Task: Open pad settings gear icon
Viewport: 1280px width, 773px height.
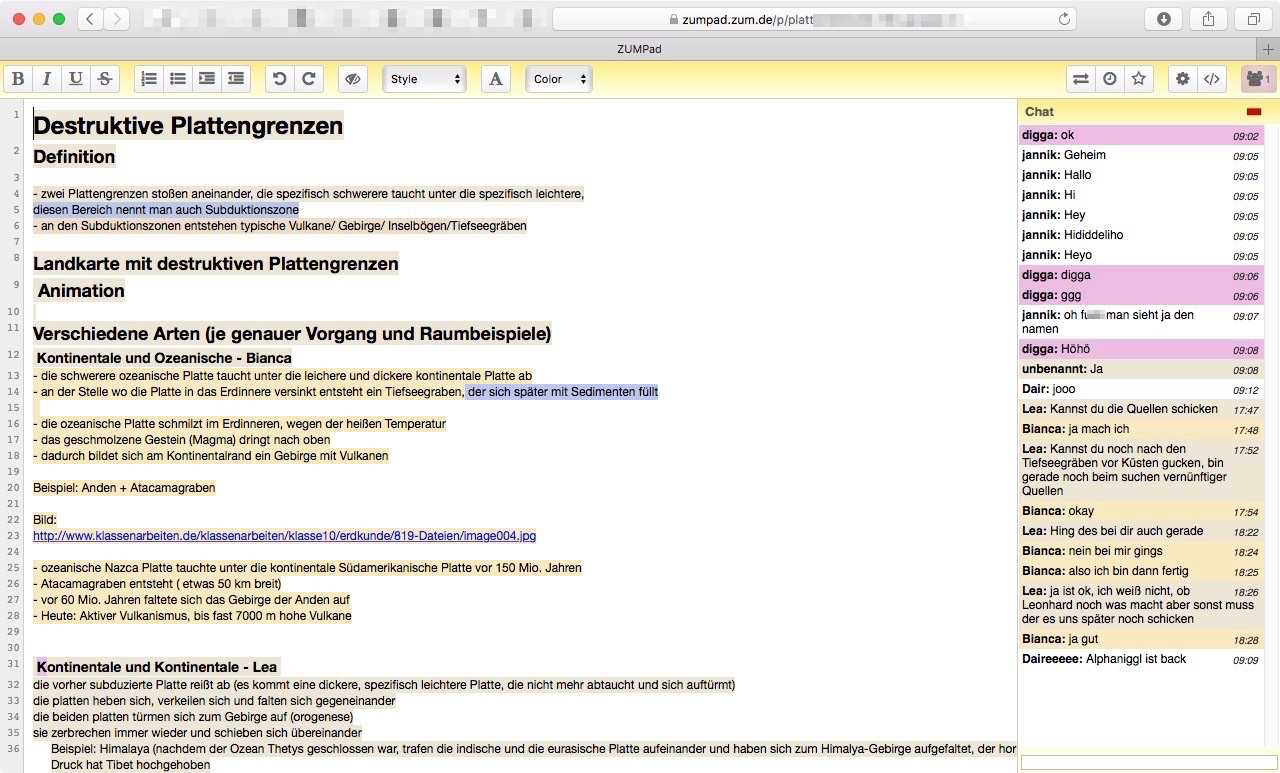Action: [1183, 79]
